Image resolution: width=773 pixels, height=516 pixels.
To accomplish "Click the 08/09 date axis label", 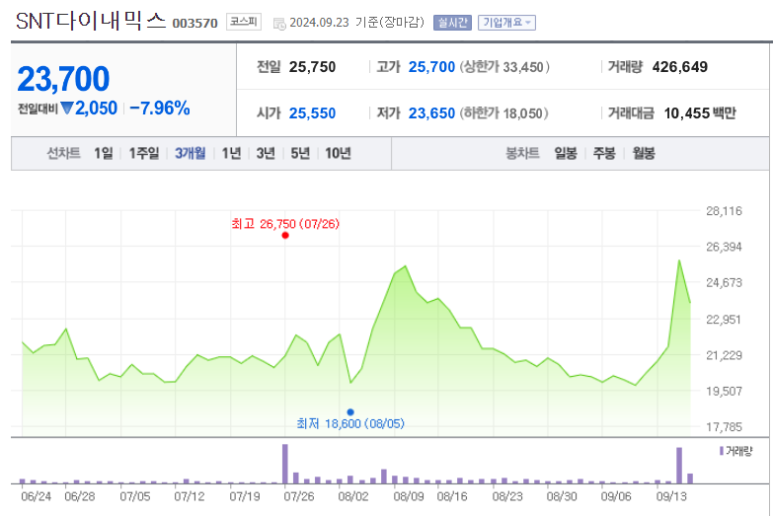I will tap(409, 496).
